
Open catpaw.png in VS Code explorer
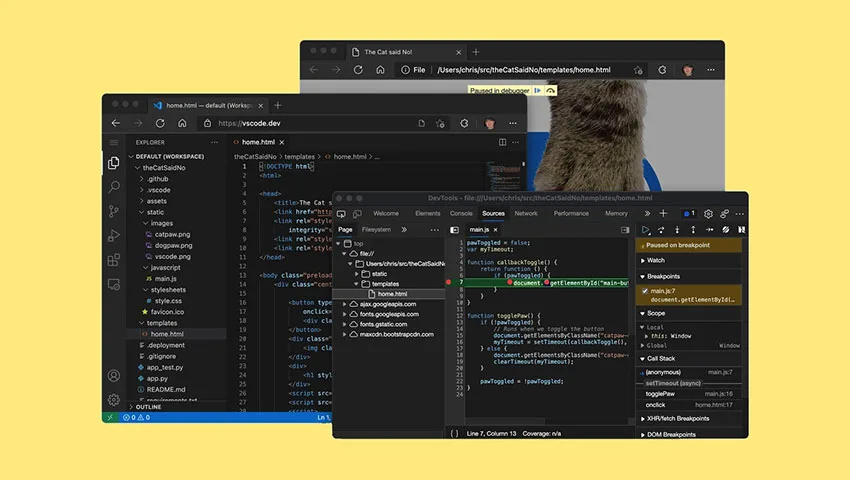(x=172, y=234)
